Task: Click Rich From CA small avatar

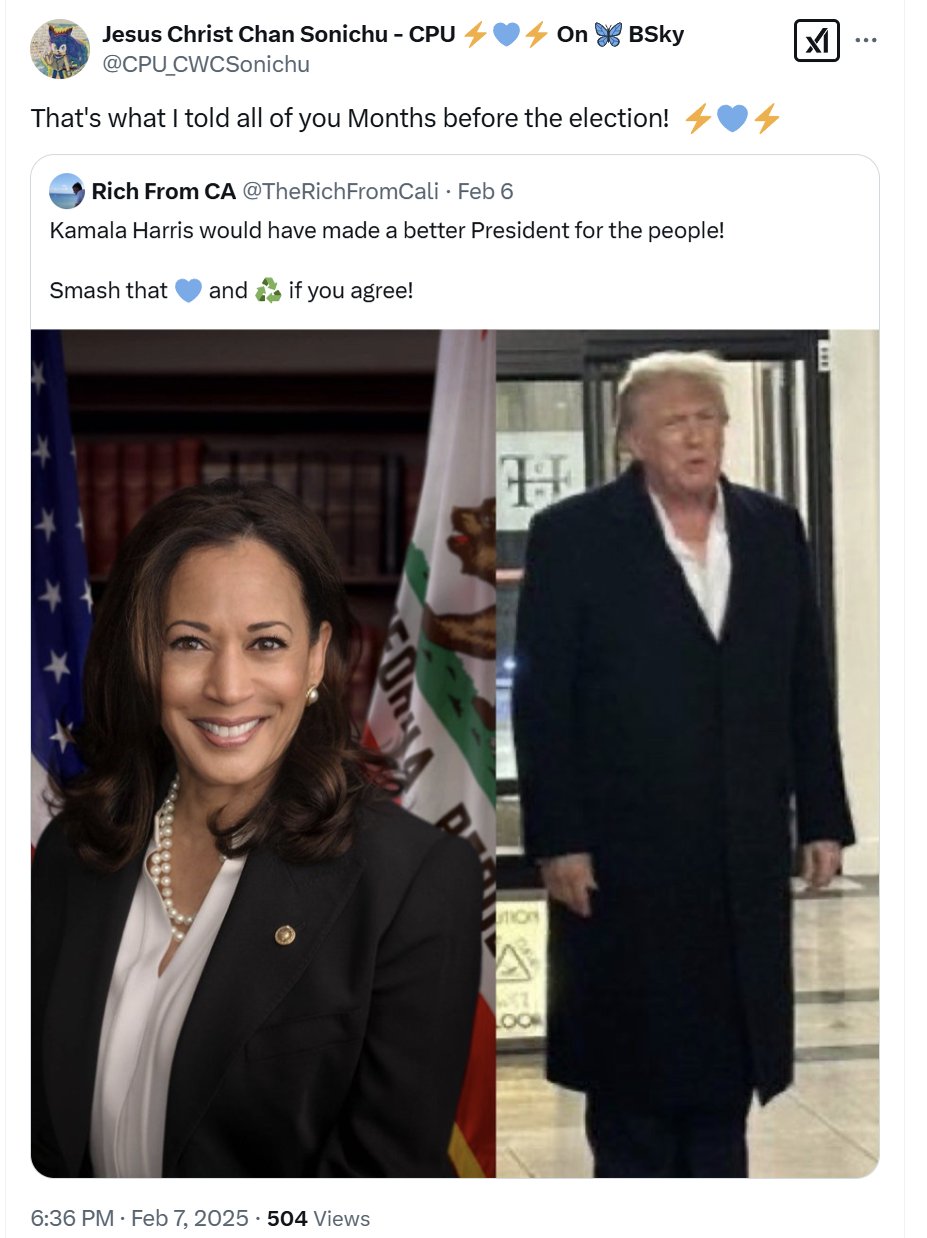Action: click(67, 190)
